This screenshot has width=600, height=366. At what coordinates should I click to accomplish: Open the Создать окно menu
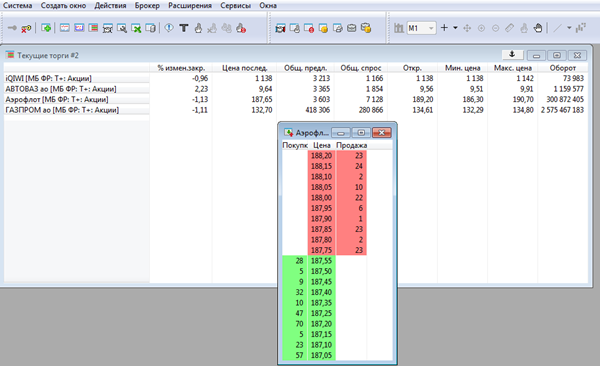coord(64,5)
